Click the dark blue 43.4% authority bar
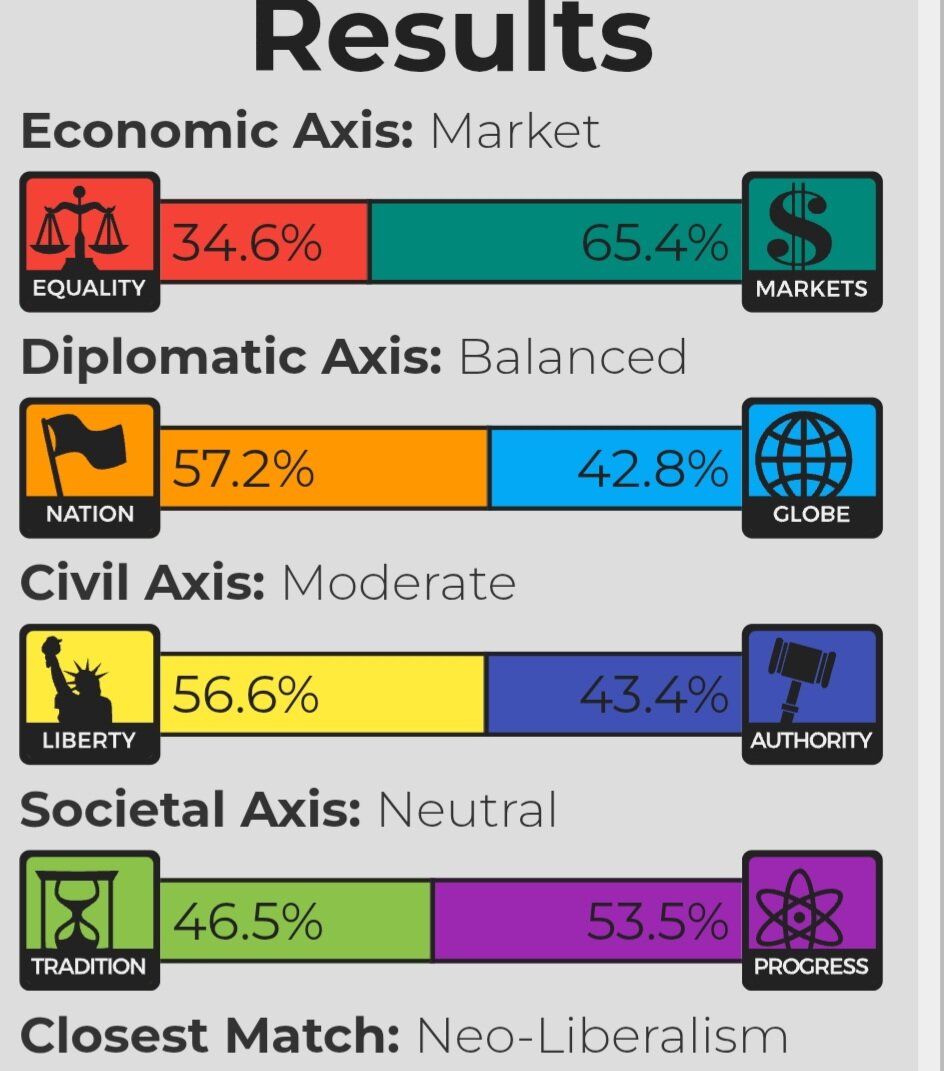This screenshot has width=944, height=1071. click(613, 694)
